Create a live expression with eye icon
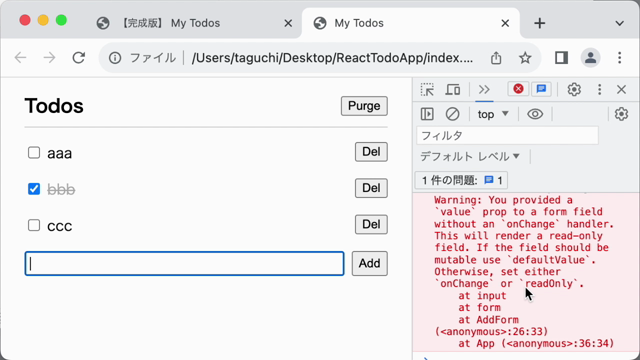This screenshot has width=640, height=360. [x=535, y=114]
